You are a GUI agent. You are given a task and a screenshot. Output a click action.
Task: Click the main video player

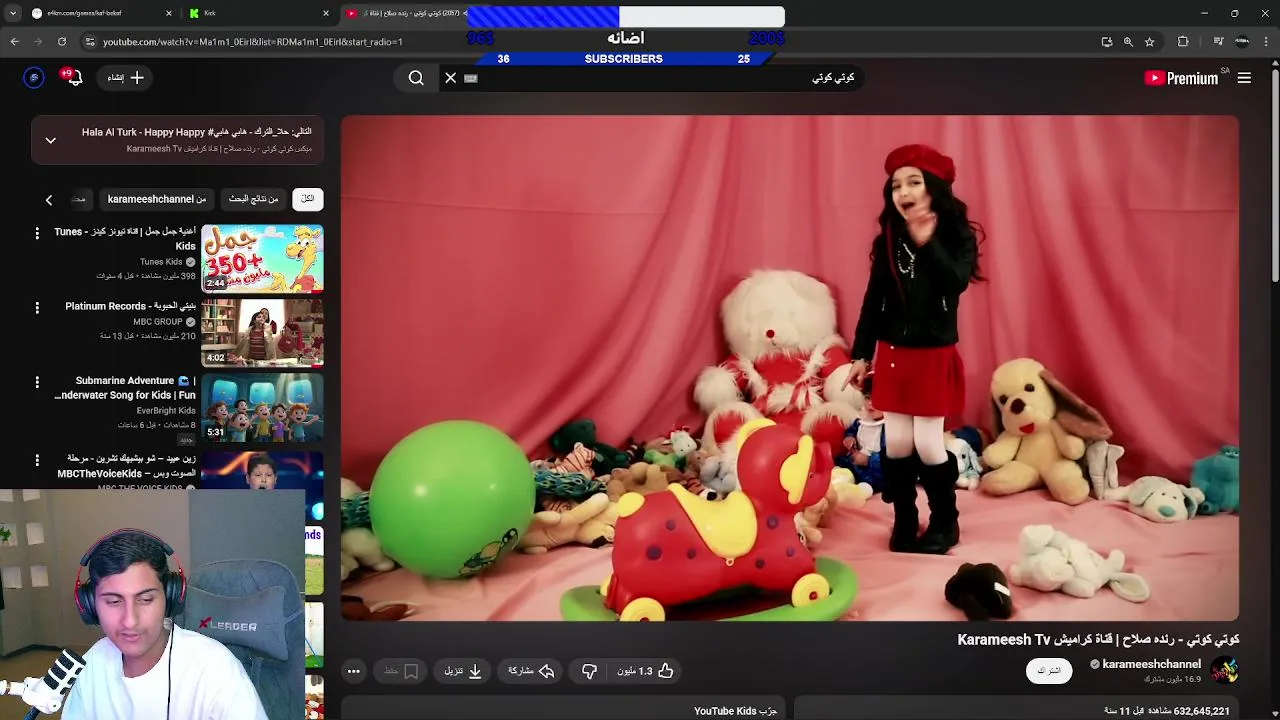pos(790,368)
